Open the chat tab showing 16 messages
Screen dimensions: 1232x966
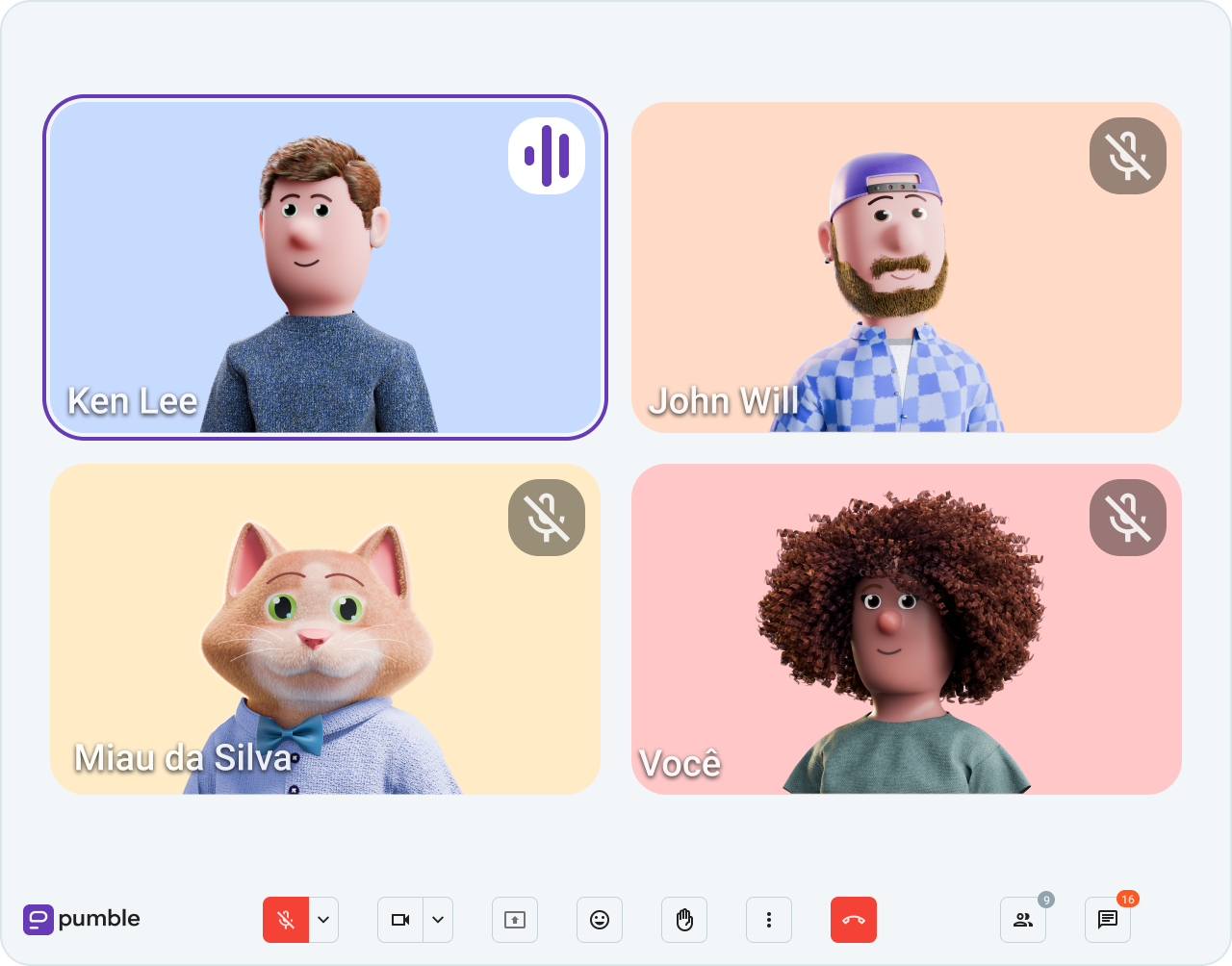tap(1107, 920)
